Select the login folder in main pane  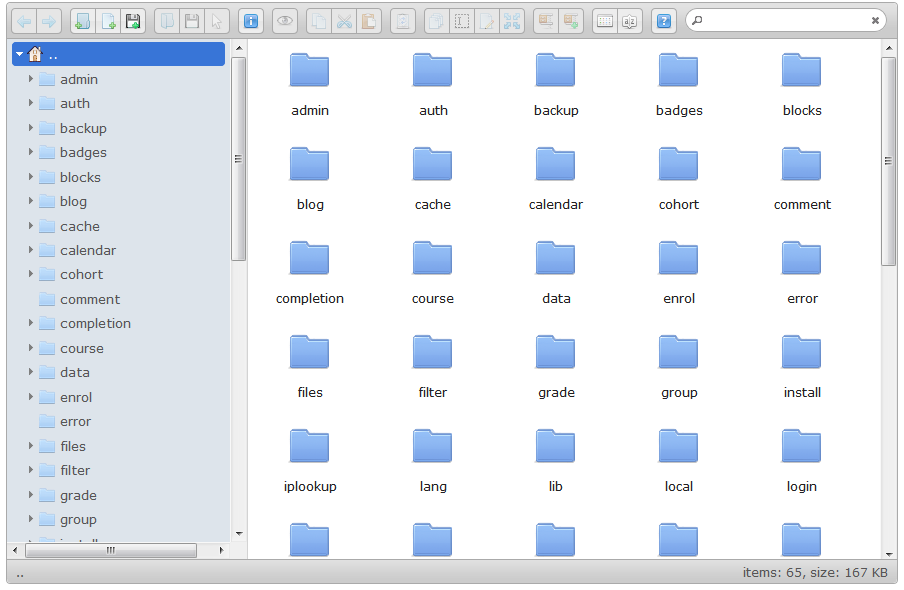click(802, 459)
